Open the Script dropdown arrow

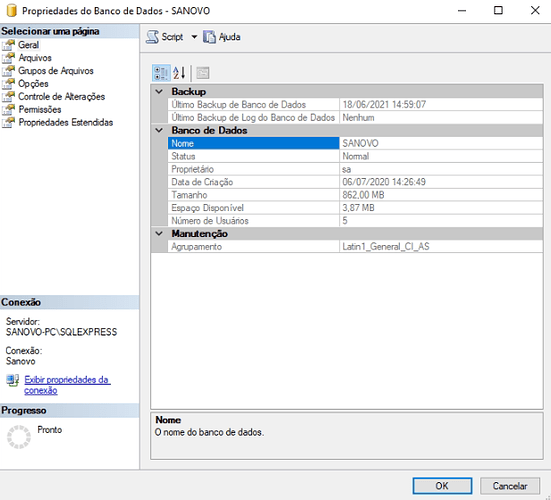pos(194,37)
